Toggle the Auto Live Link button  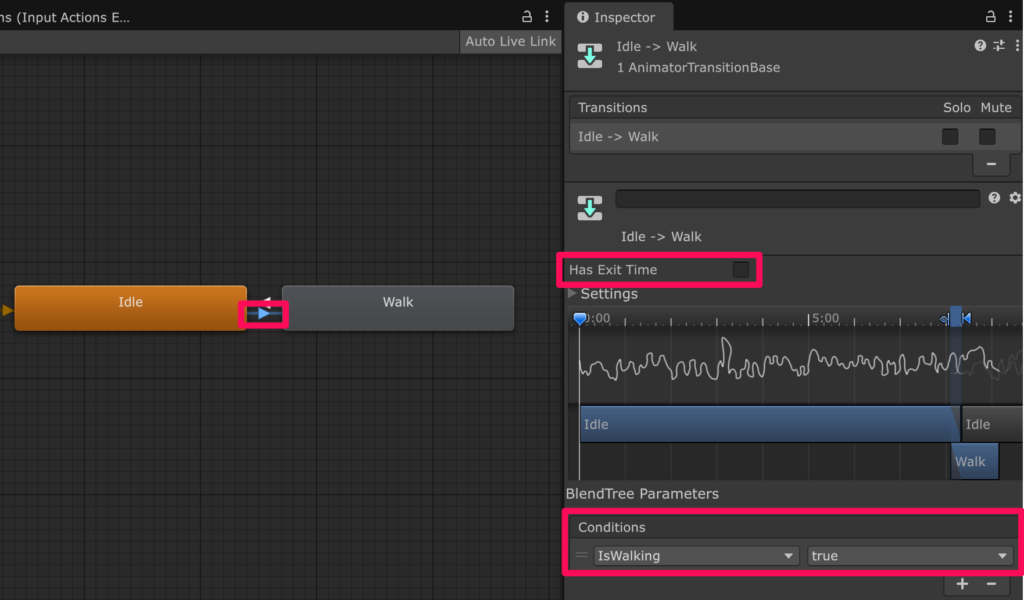pos(510,41)
